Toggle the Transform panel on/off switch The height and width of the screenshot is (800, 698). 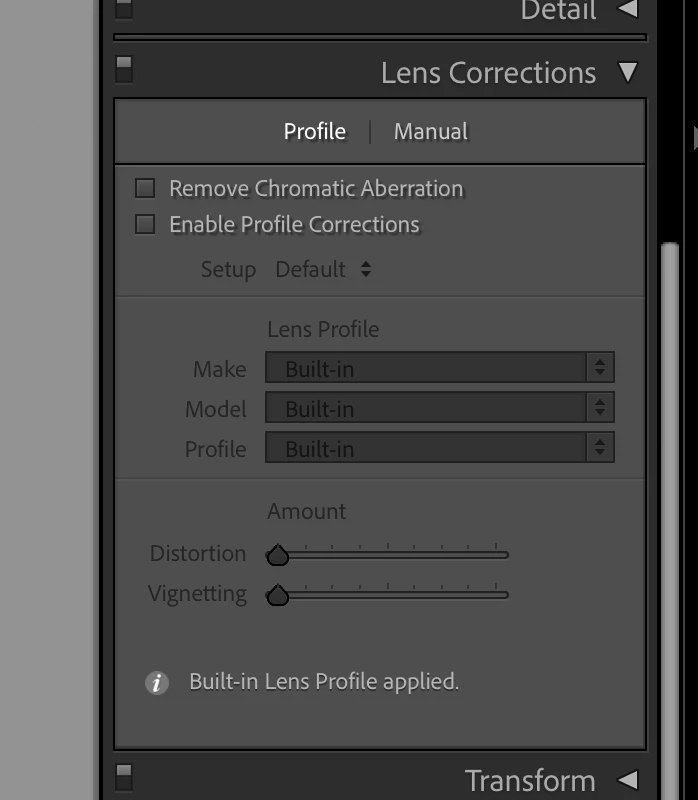(x=124, y=777)
